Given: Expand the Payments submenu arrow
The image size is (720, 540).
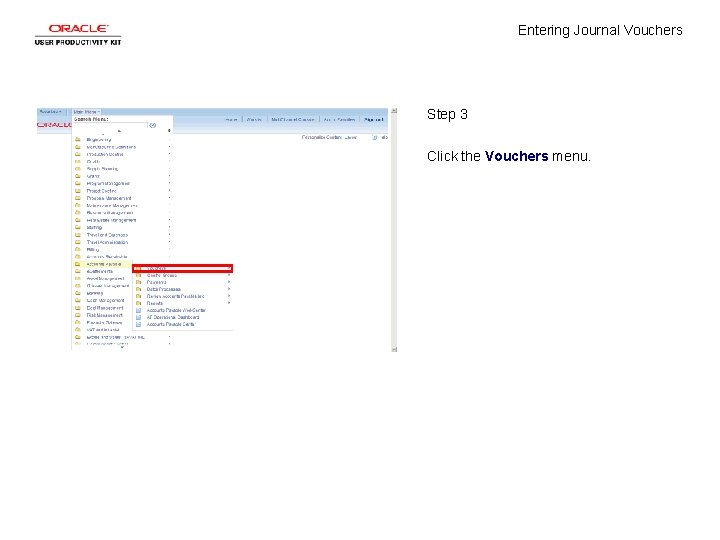Looking at the screenshot, I should tap(229, 282).
